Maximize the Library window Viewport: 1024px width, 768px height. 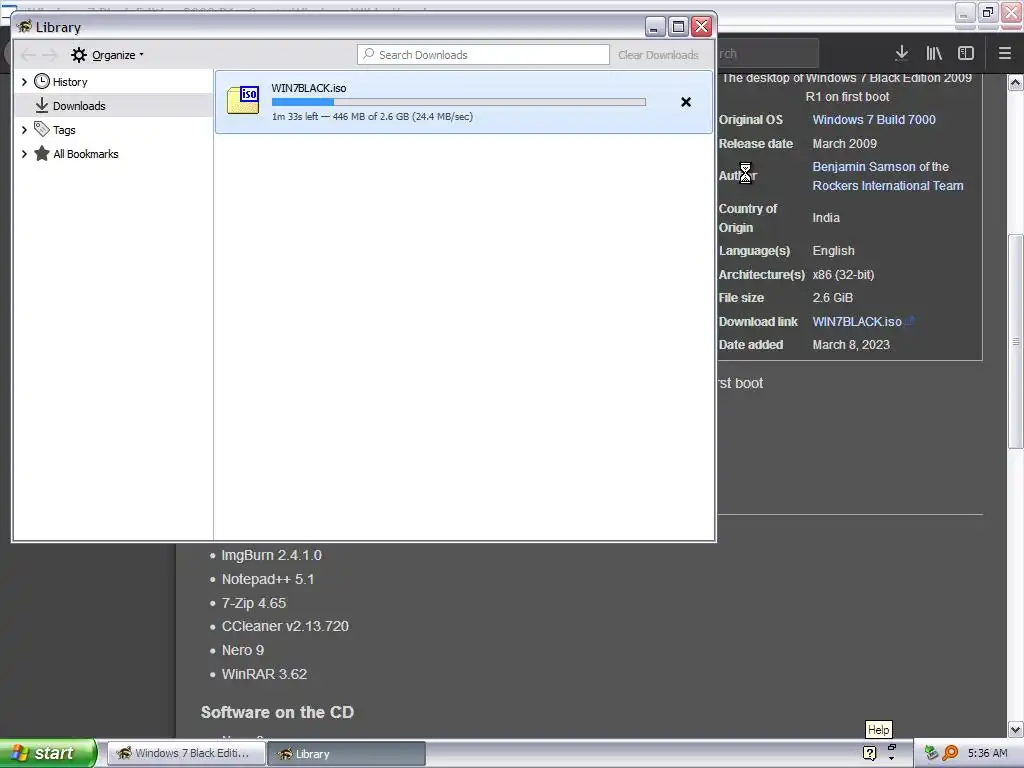coord(679,26)
